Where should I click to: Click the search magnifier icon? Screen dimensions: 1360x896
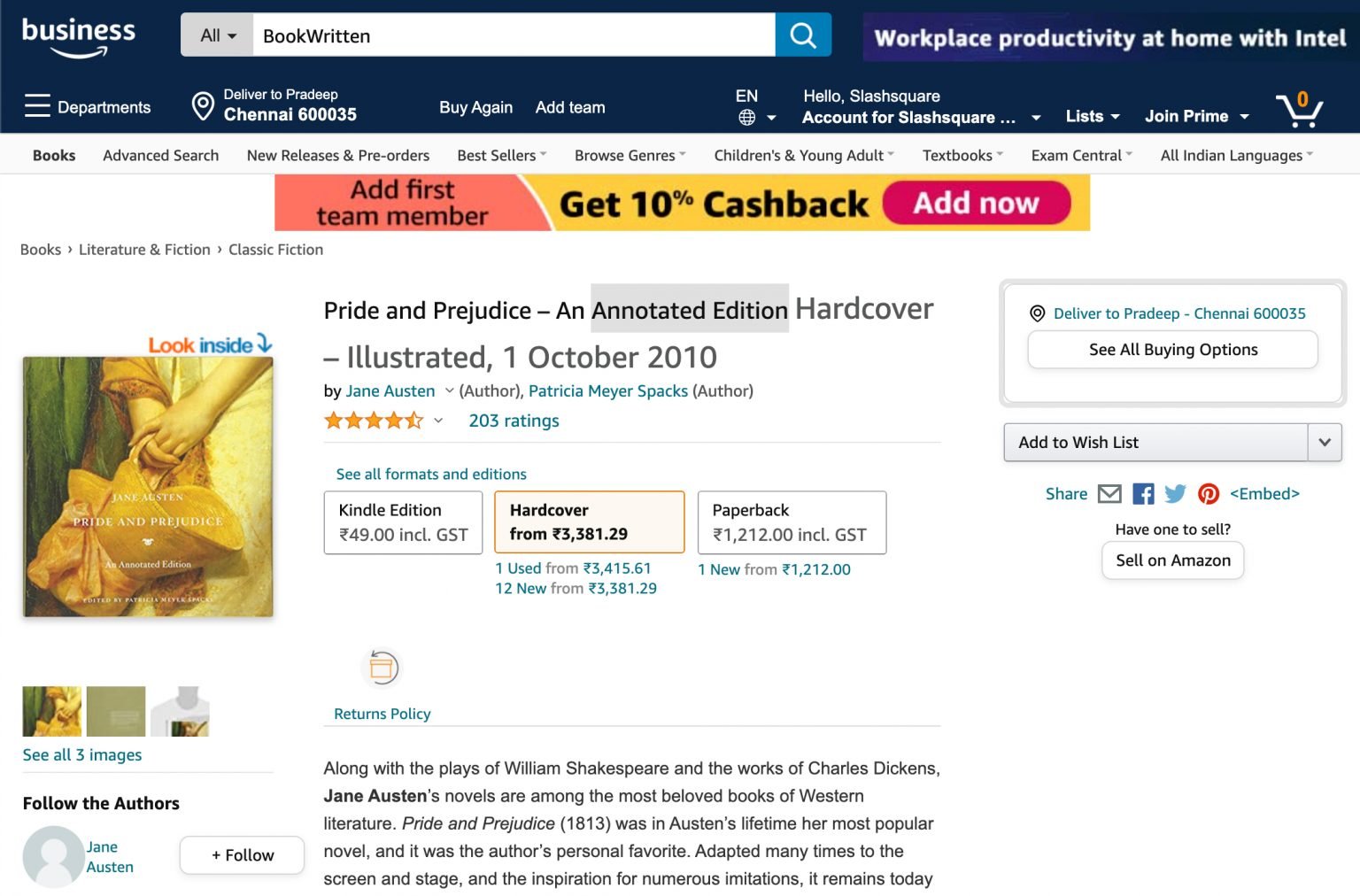point(802,35)
